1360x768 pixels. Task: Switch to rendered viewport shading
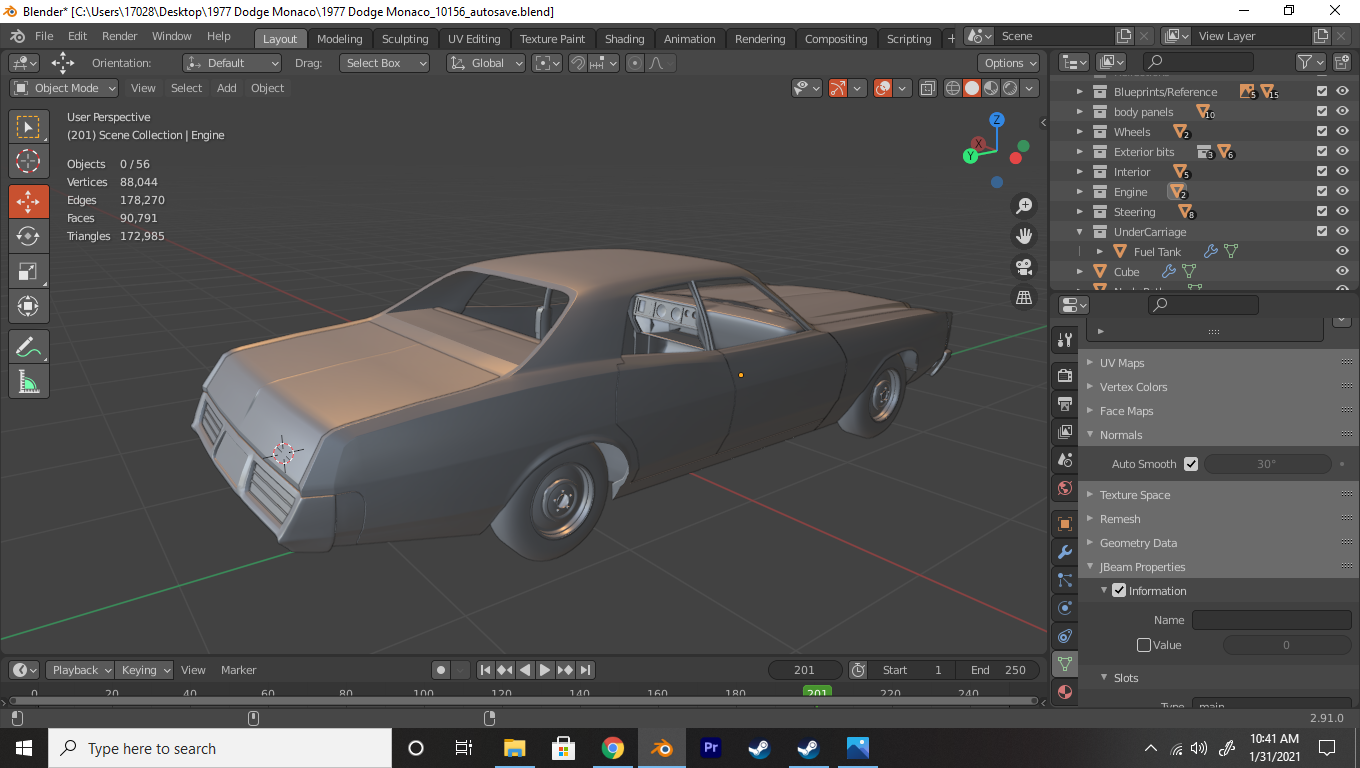point(1010,88)
